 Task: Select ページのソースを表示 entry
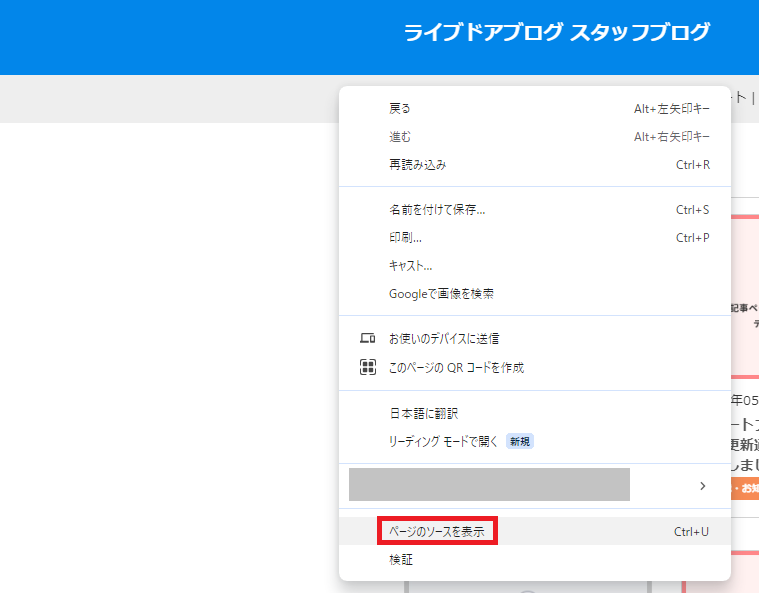[534, 531]
